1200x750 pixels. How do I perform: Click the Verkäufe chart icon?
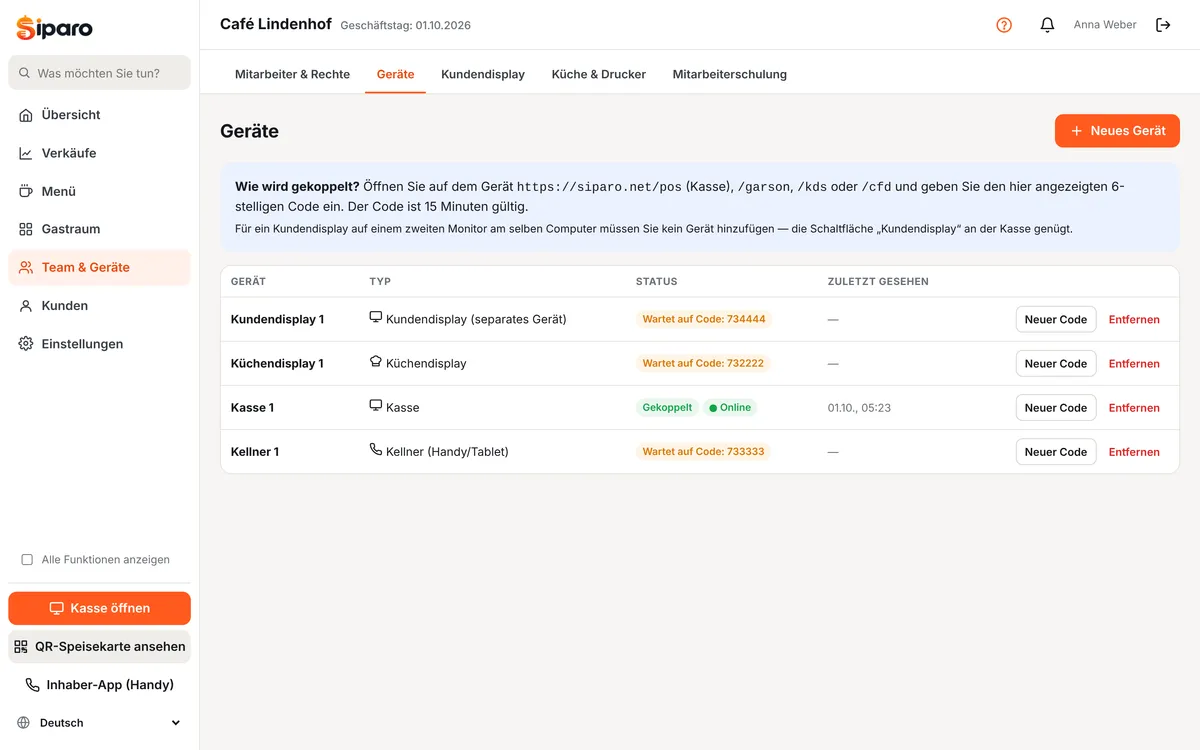point(26,153)
